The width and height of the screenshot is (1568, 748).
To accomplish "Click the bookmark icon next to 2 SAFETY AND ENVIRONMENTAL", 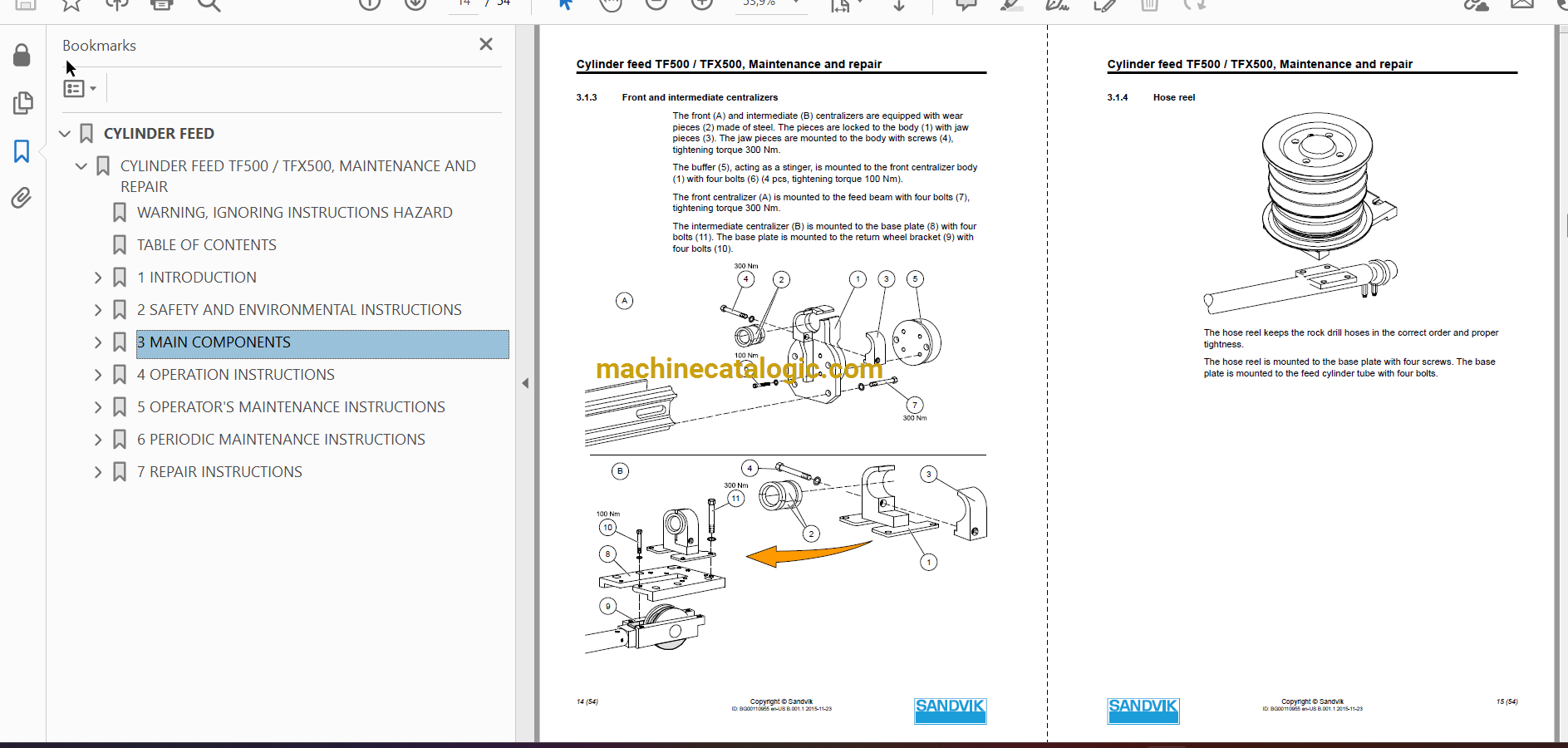I will click(120, 310).
